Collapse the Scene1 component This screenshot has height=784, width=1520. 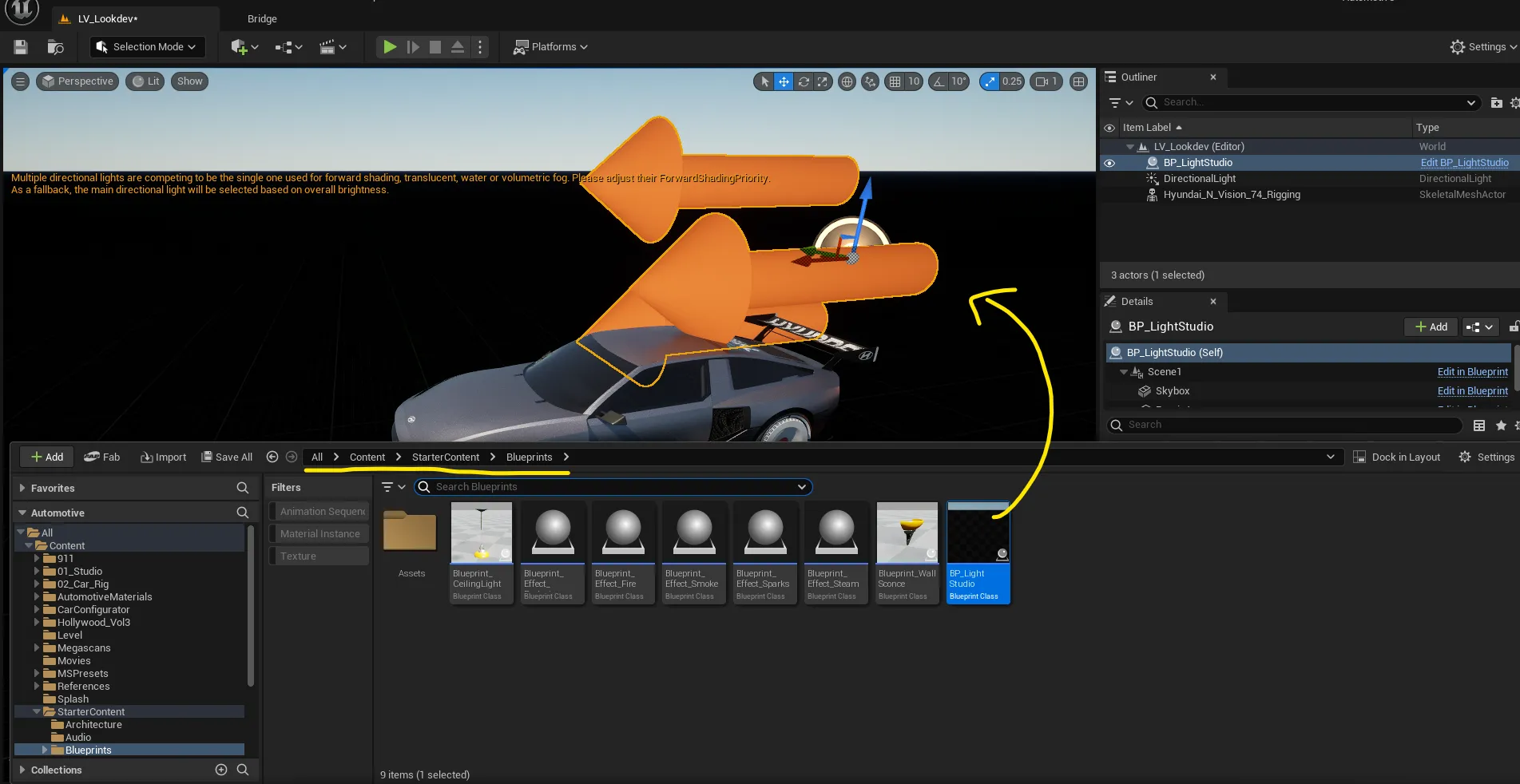[1124, 372]
